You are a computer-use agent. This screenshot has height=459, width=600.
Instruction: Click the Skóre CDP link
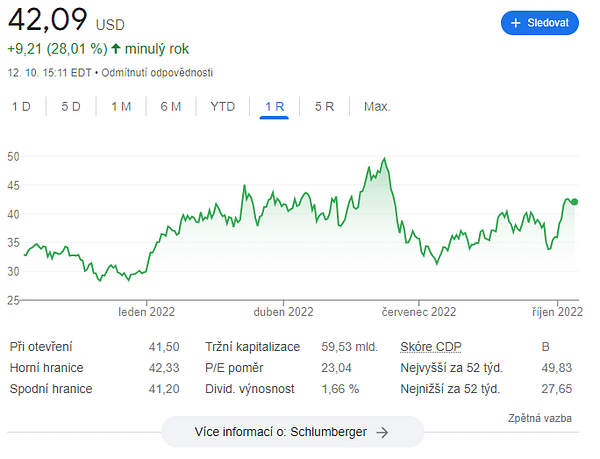coord(430,347)
